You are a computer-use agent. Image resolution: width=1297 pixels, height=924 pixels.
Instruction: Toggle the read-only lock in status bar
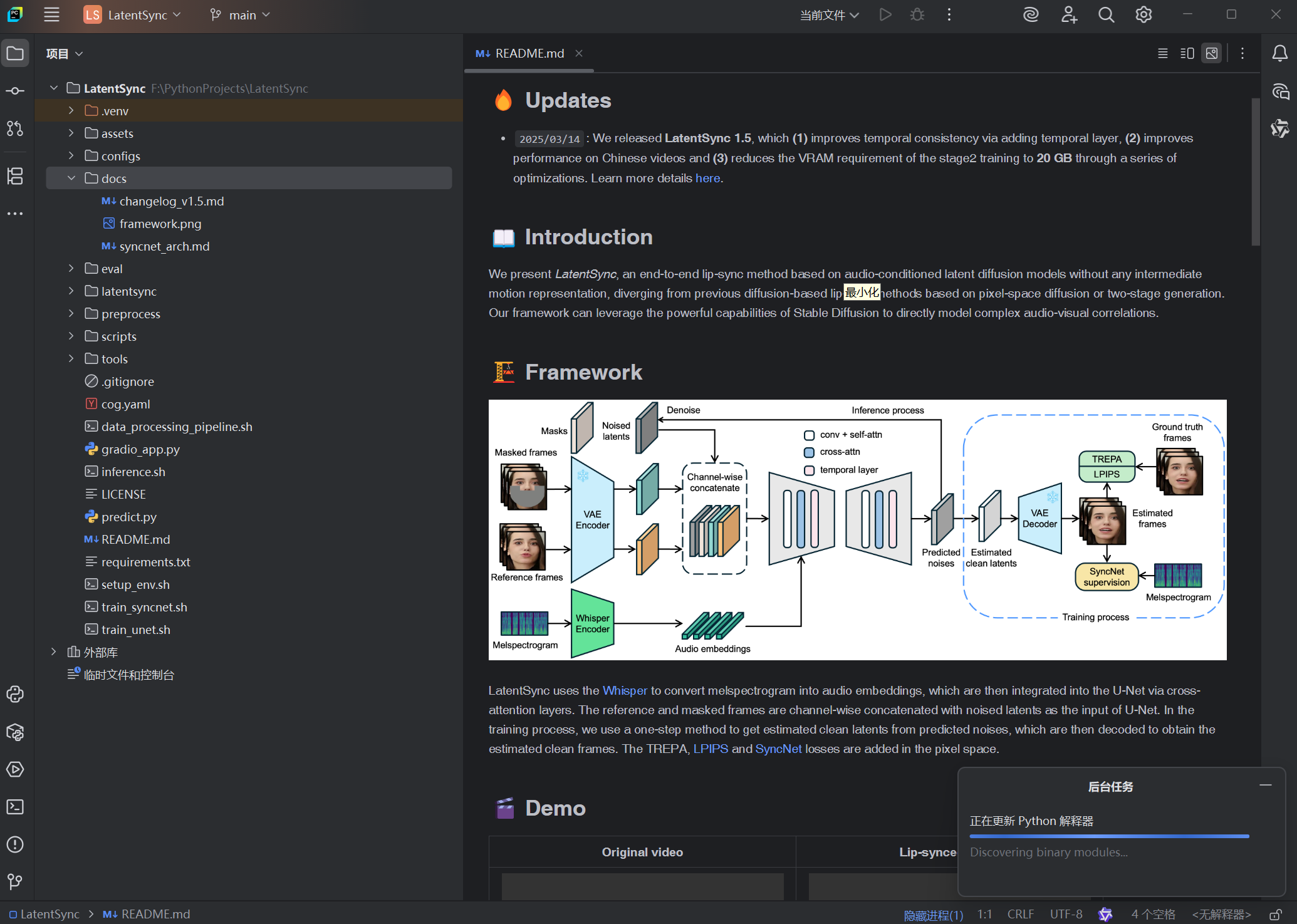[1275, 915]
